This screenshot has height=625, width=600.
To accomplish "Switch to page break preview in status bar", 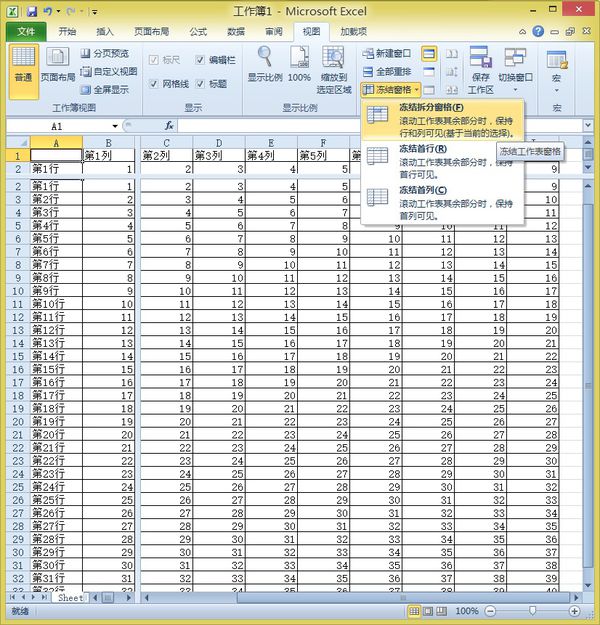I will click(x=441, y=611).
